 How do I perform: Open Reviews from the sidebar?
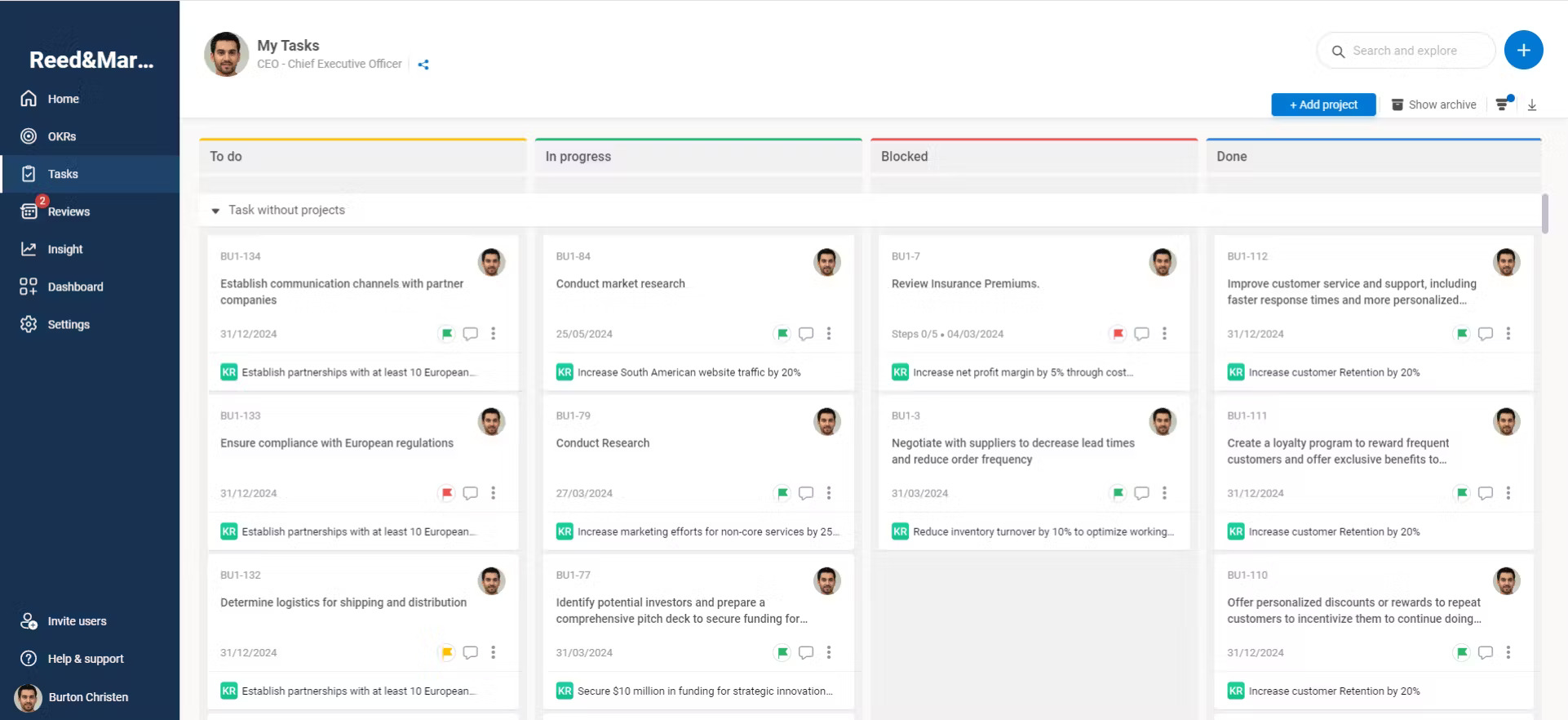(x=69, y=211)
